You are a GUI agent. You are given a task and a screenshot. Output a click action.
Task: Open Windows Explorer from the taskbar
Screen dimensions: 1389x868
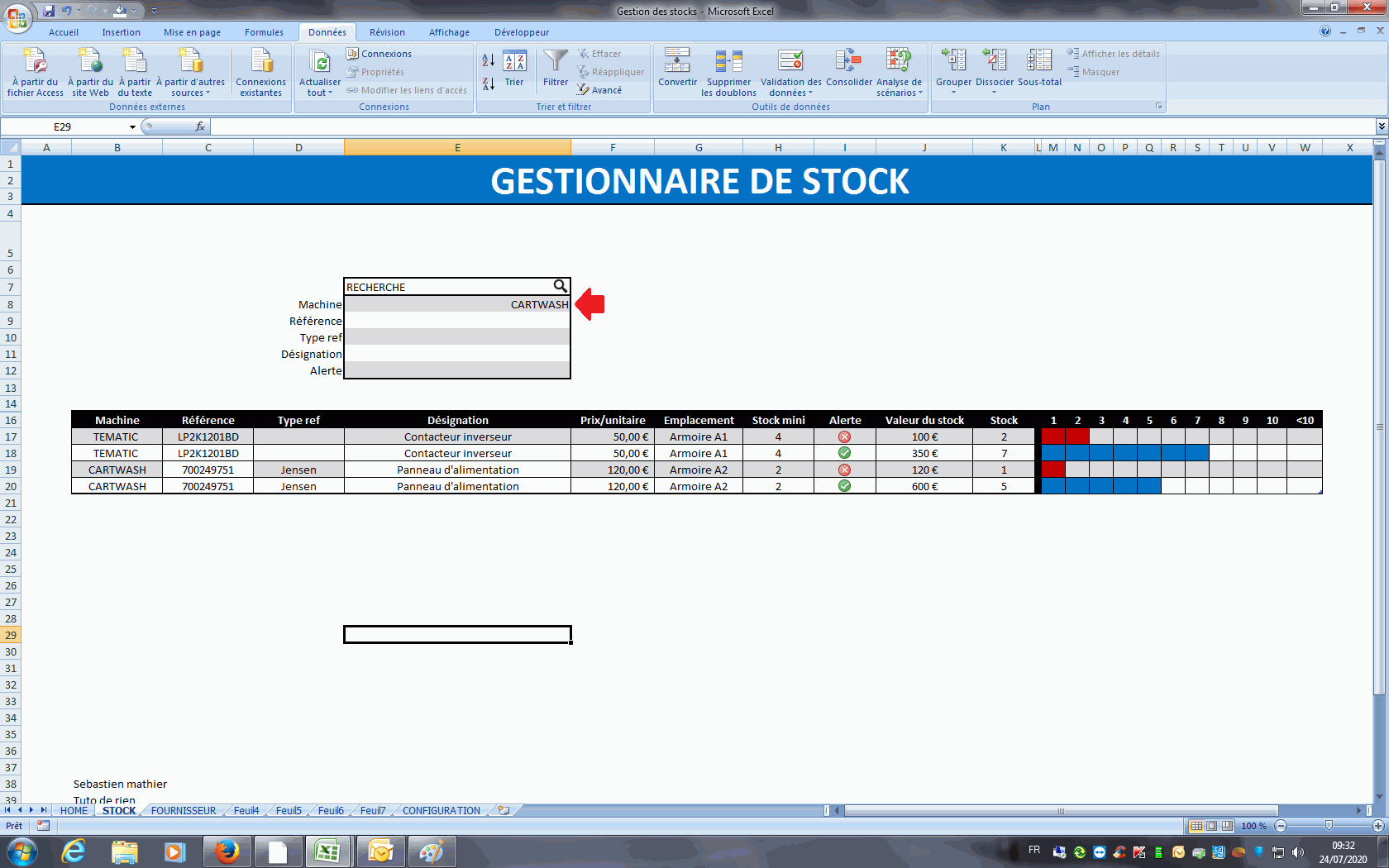coord(124,851)
